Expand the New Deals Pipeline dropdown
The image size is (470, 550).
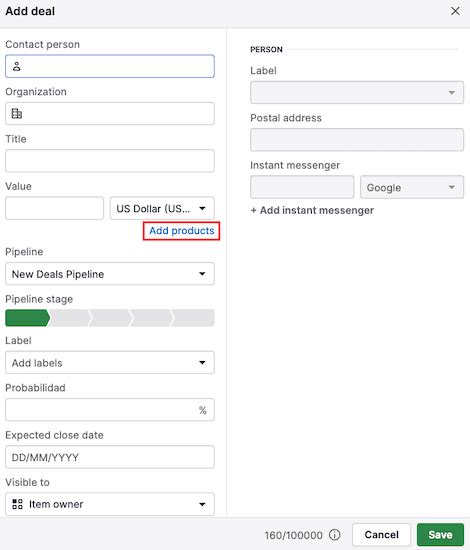pos(110,274)
